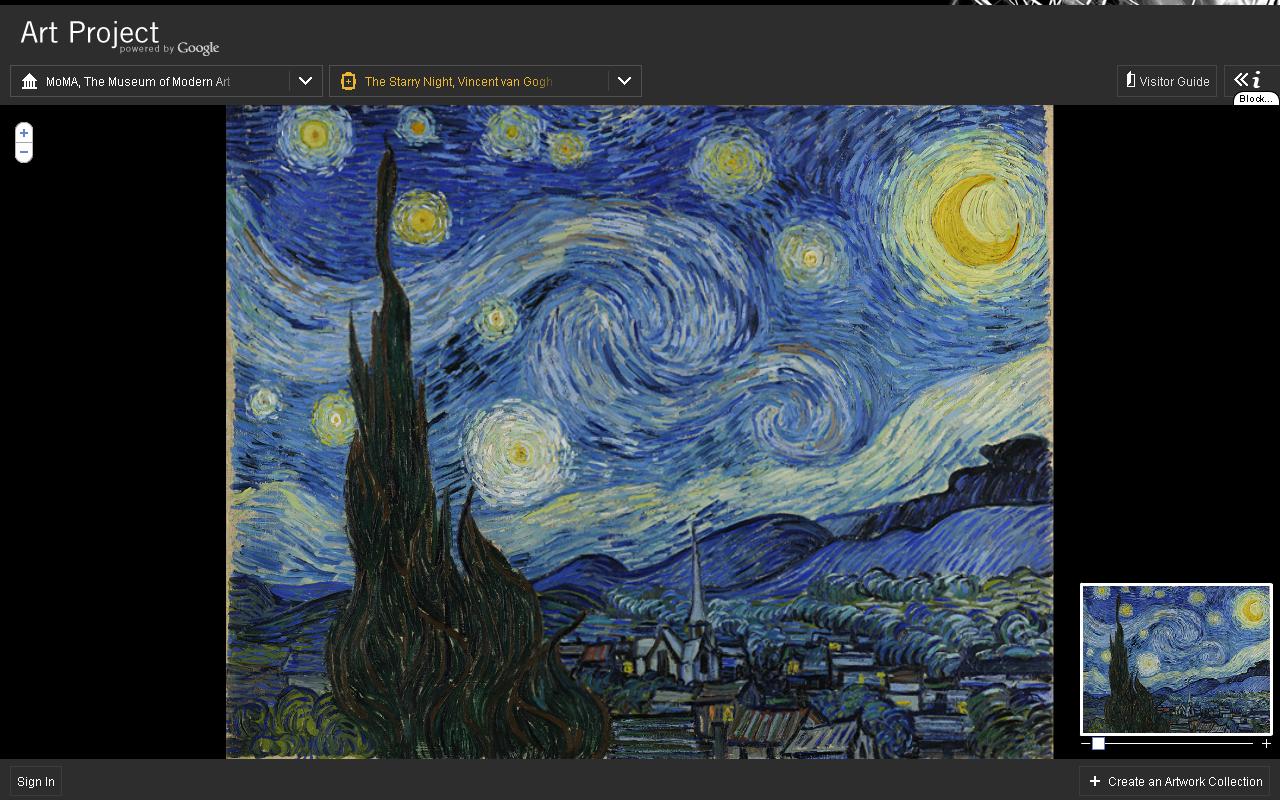The width and height of the screenshot is (1280, 800).
Task: Expand the artwork info panel
Action: (1247, 80)
